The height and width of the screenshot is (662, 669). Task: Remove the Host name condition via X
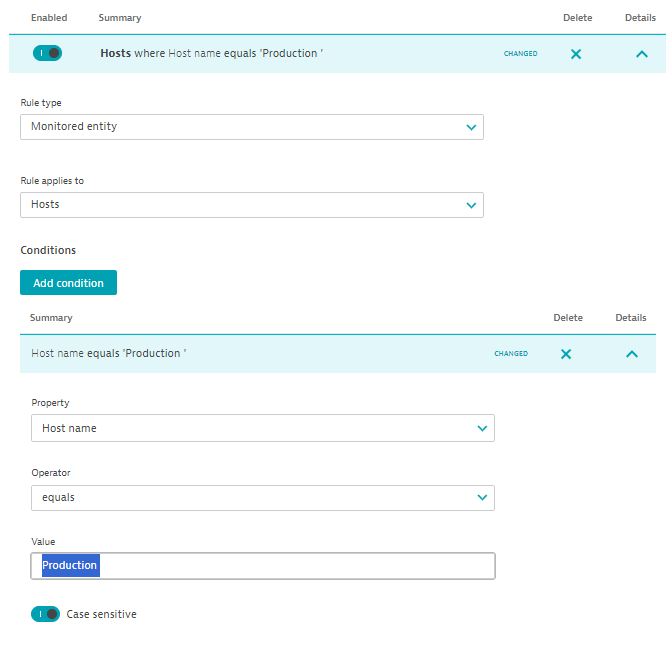click(566, 354)
